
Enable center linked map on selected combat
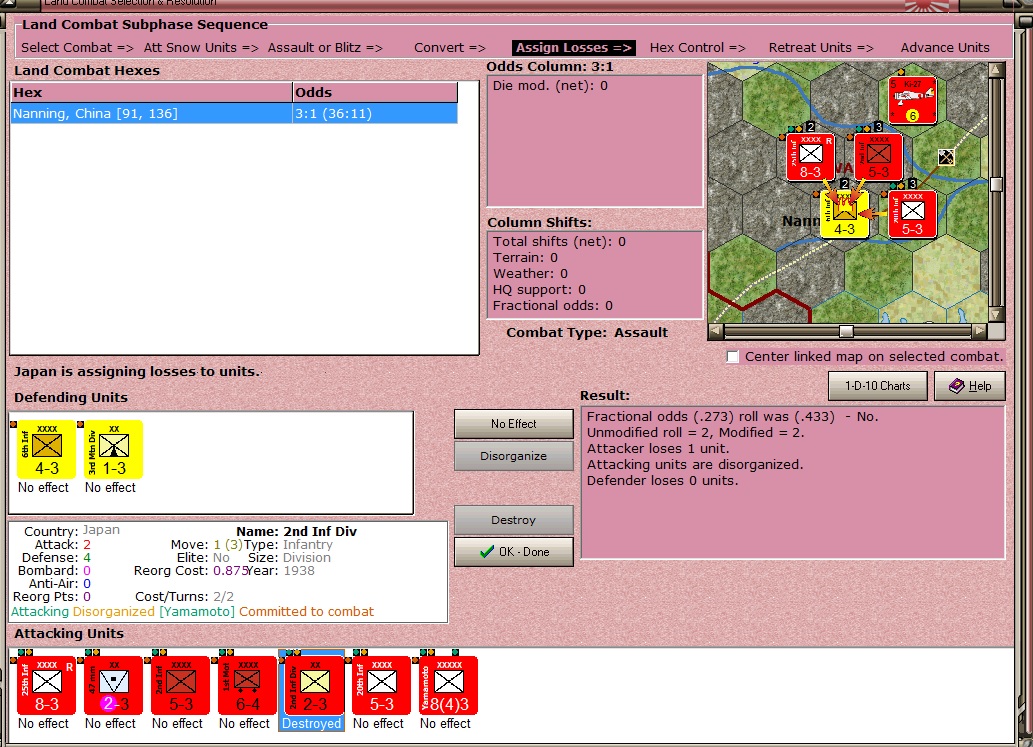(733, 357)
